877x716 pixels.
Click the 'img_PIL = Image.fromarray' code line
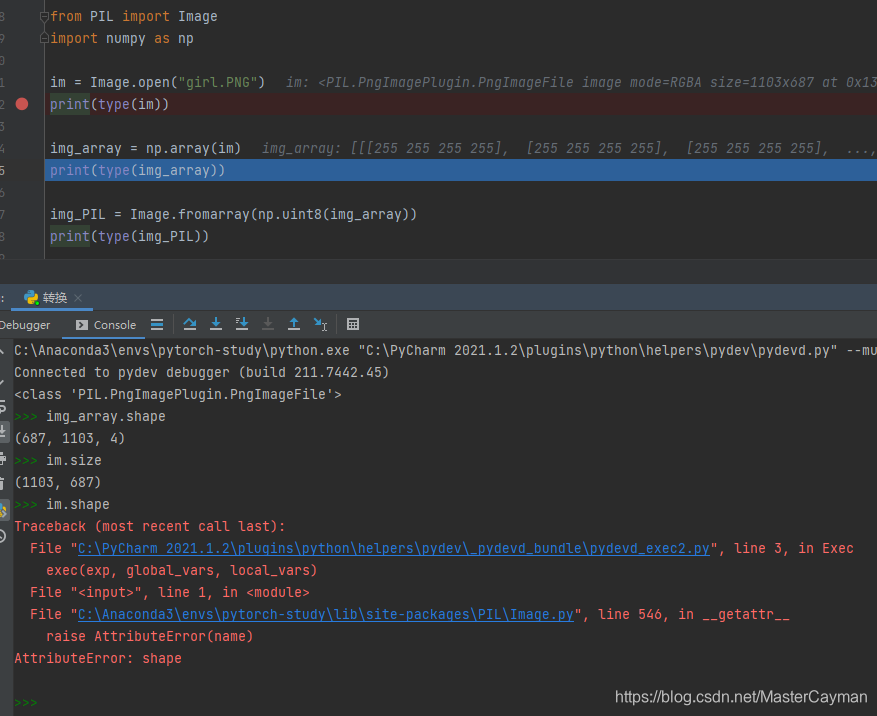tap(233, 214)
